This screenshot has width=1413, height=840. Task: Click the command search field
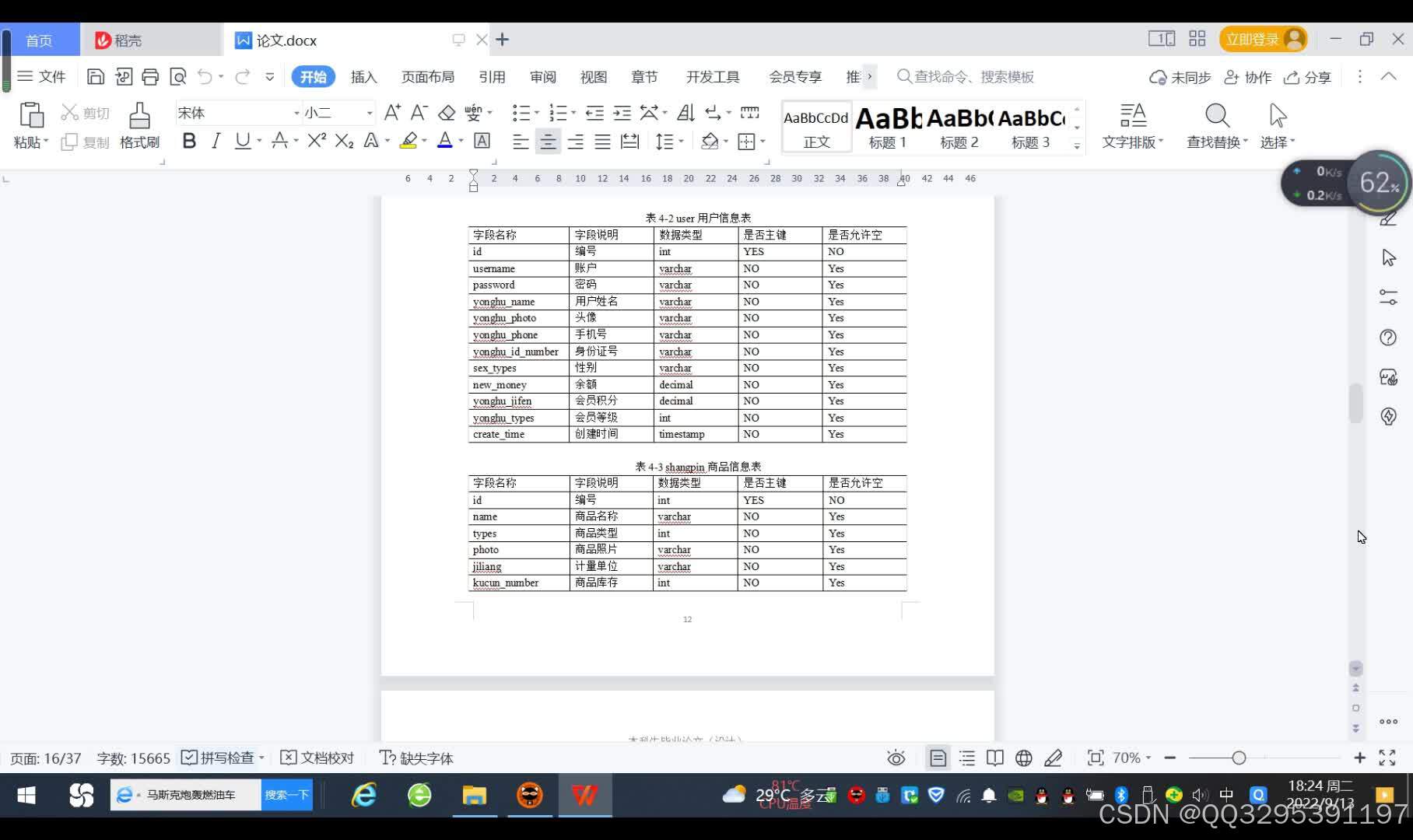966,76
